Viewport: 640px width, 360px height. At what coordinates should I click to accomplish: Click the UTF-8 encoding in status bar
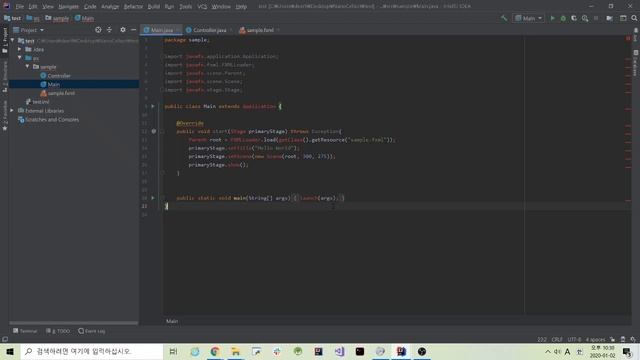coord(574,339)
